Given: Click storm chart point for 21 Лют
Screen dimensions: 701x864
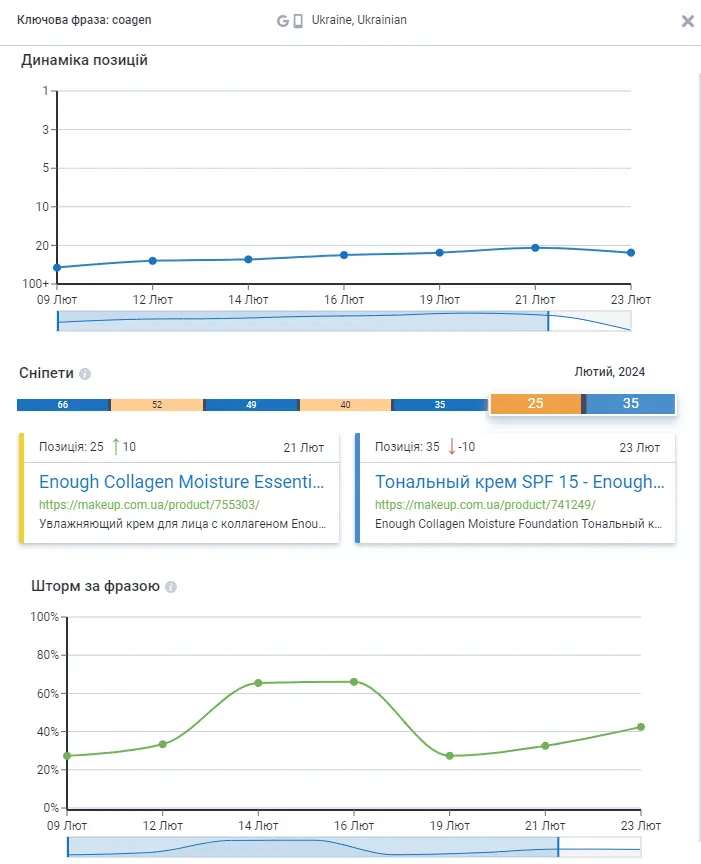Looking at the screenshot, I should [545, 746].
